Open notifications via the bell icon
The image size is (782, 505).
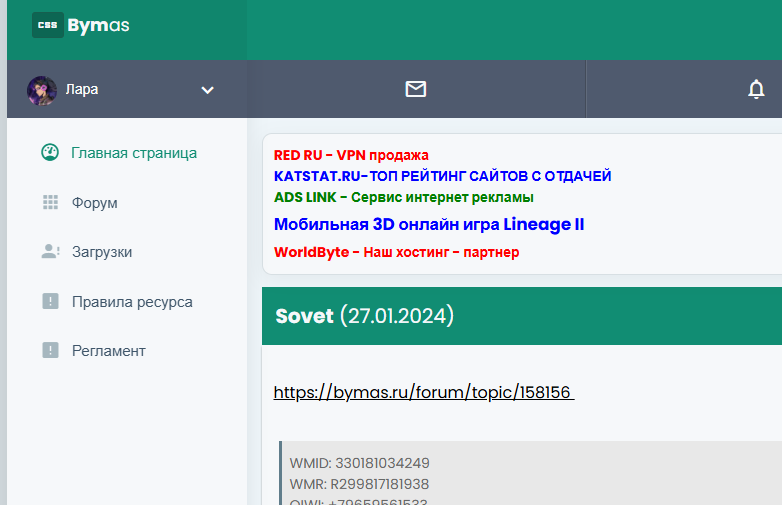tap(756, 89)
